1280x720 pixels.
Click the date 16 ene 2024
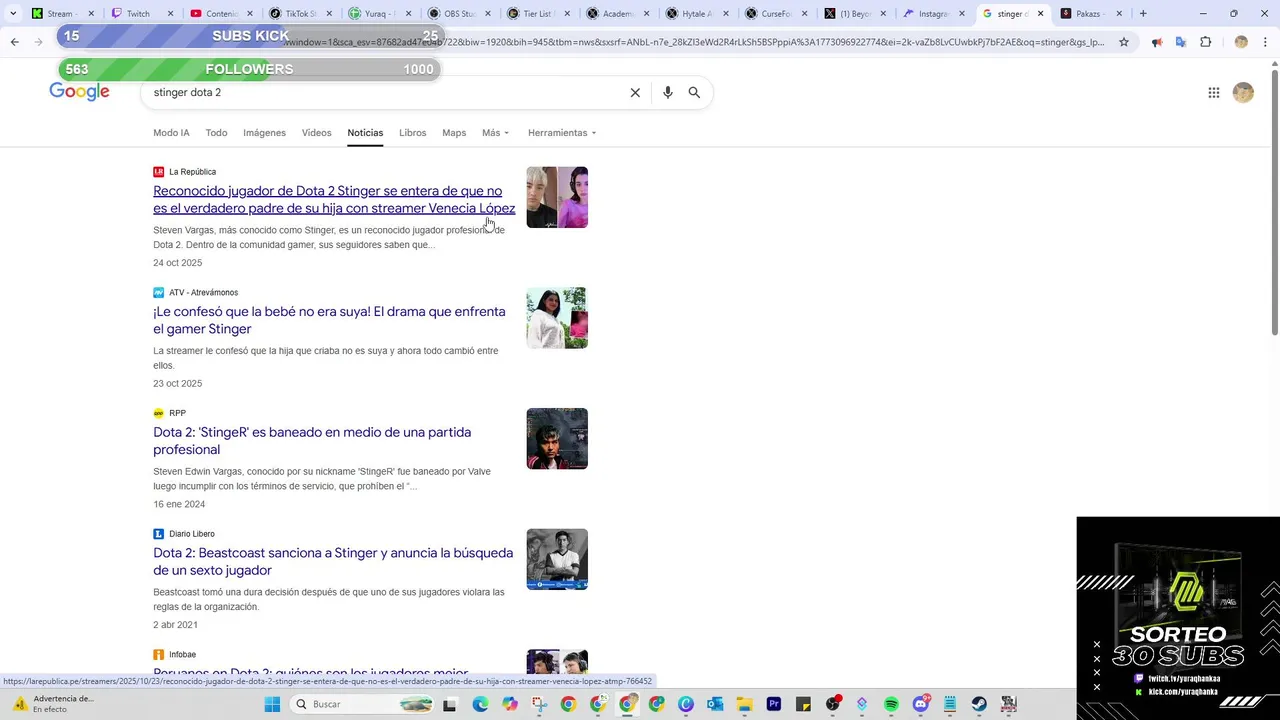pyautogui.click(x=179, y=504)
